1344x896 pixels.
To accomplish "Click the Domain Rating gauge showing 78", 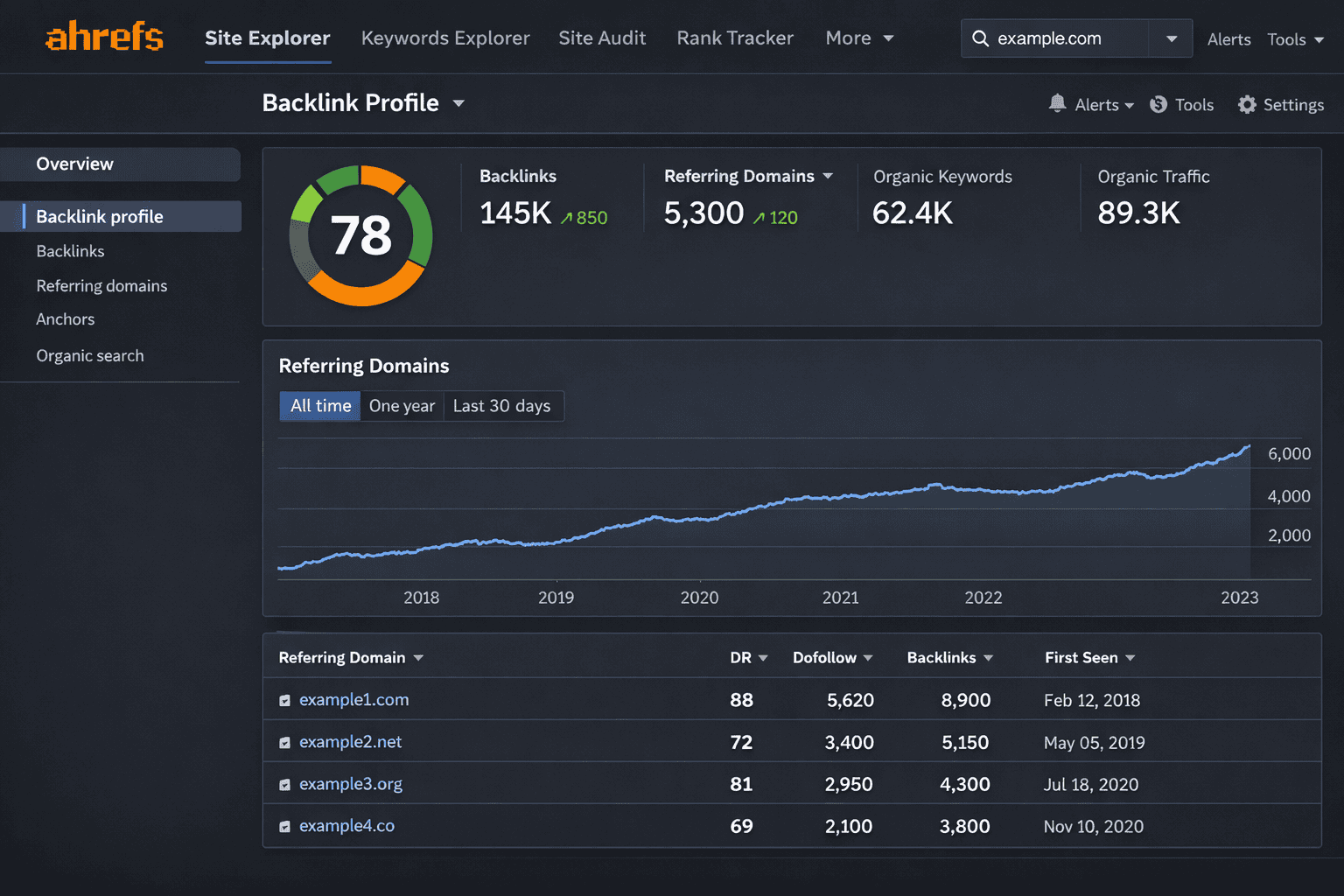I will pyautogui.click(x=360, y=234).
